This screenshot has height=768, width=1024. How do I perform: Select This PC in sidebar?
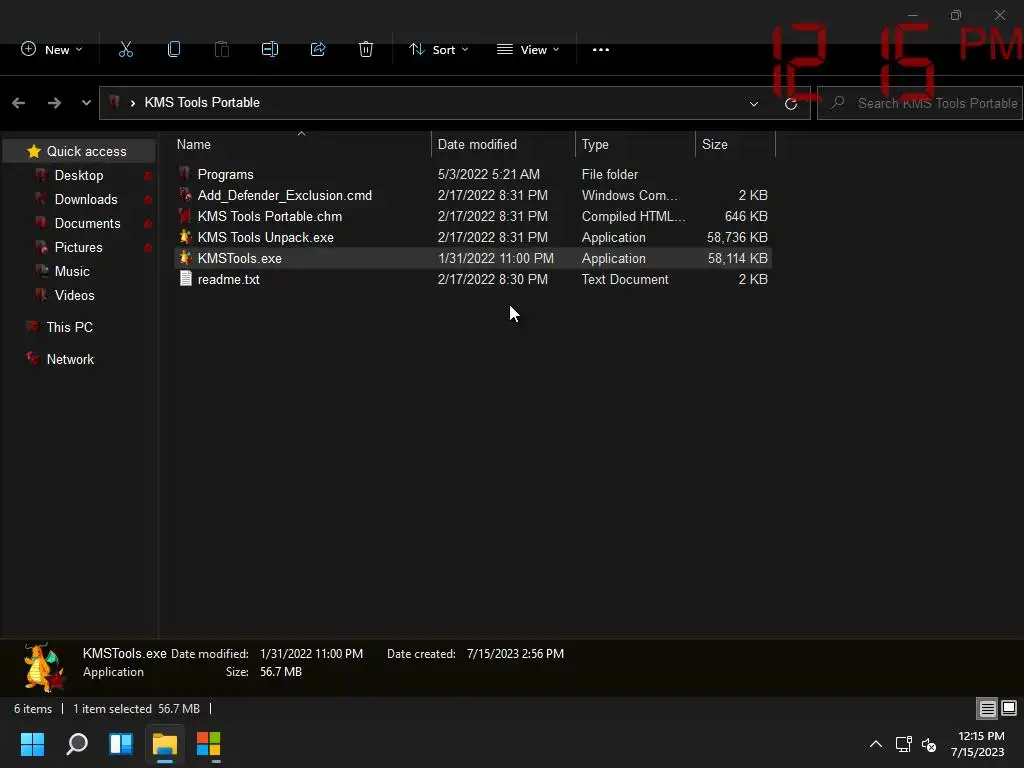click(x=69, y=327)
